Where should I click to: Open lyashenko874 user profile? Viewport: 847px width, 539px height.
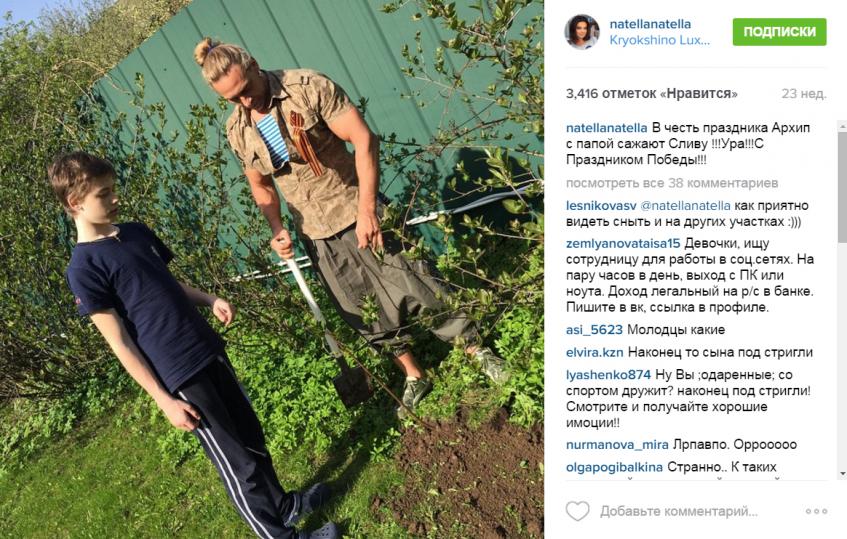coord(608,375)
